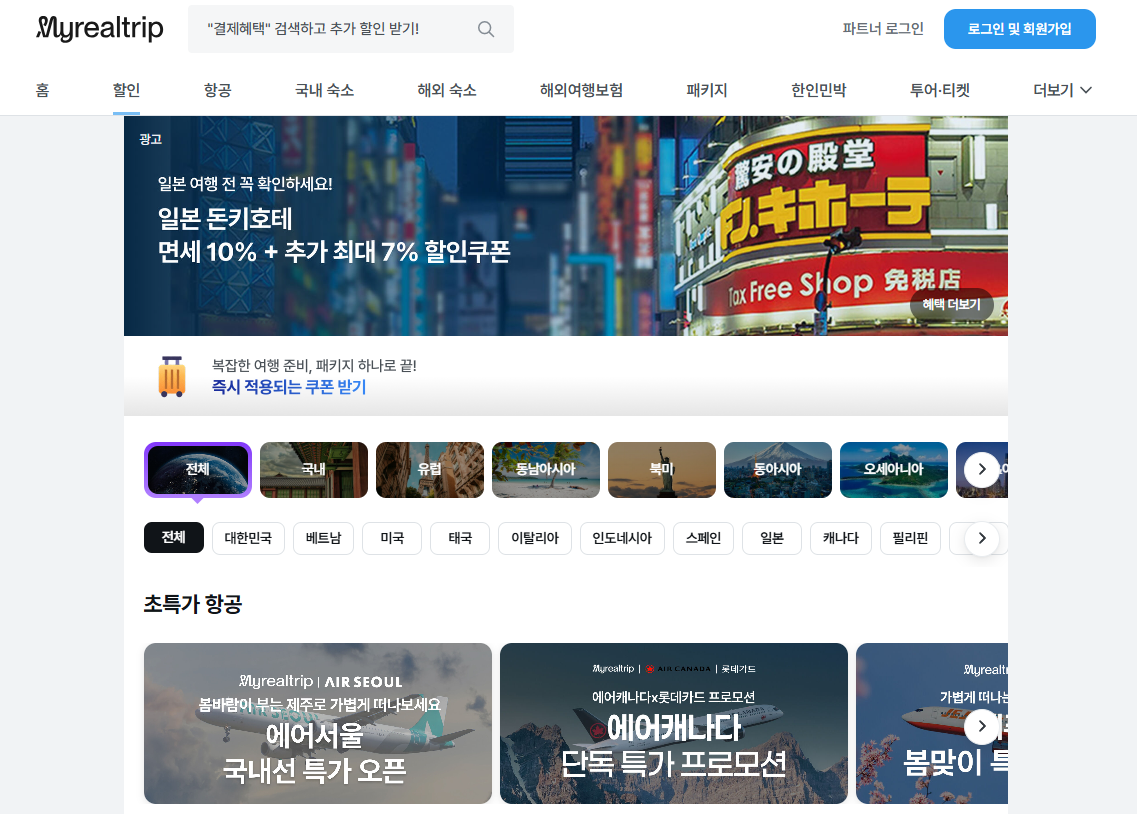Open the 항공 tab
Image resolution: width=1137 pixels, height=814 pixels.
[x=218, y=90]
